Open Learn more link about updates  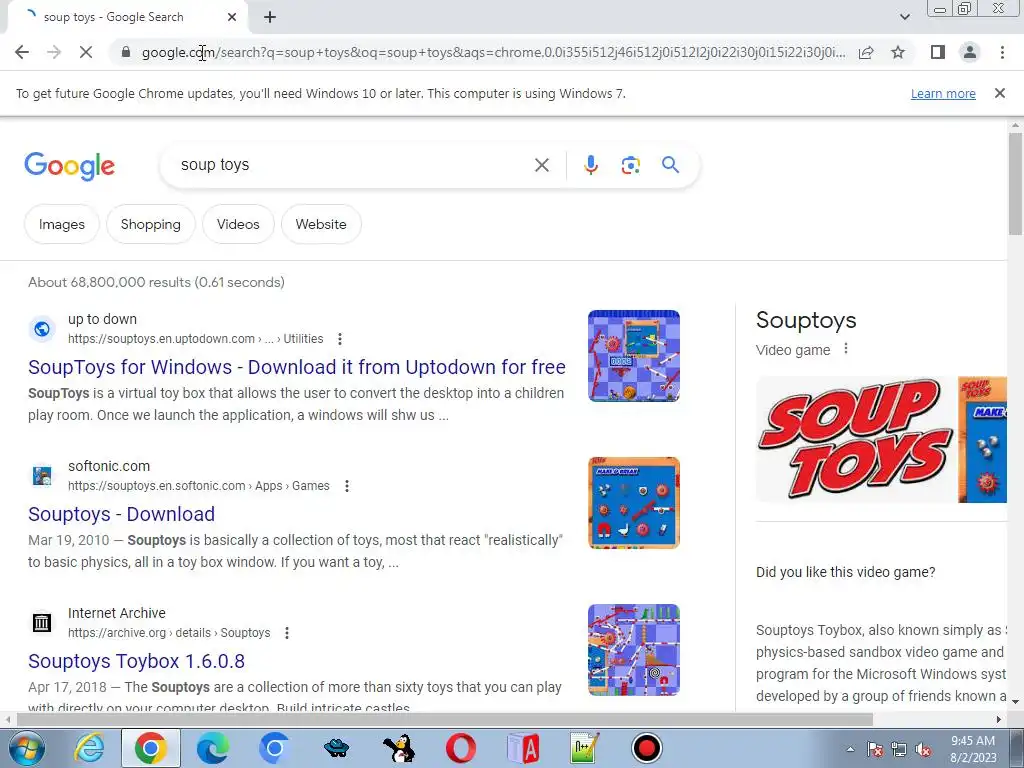tap(943, 93)
